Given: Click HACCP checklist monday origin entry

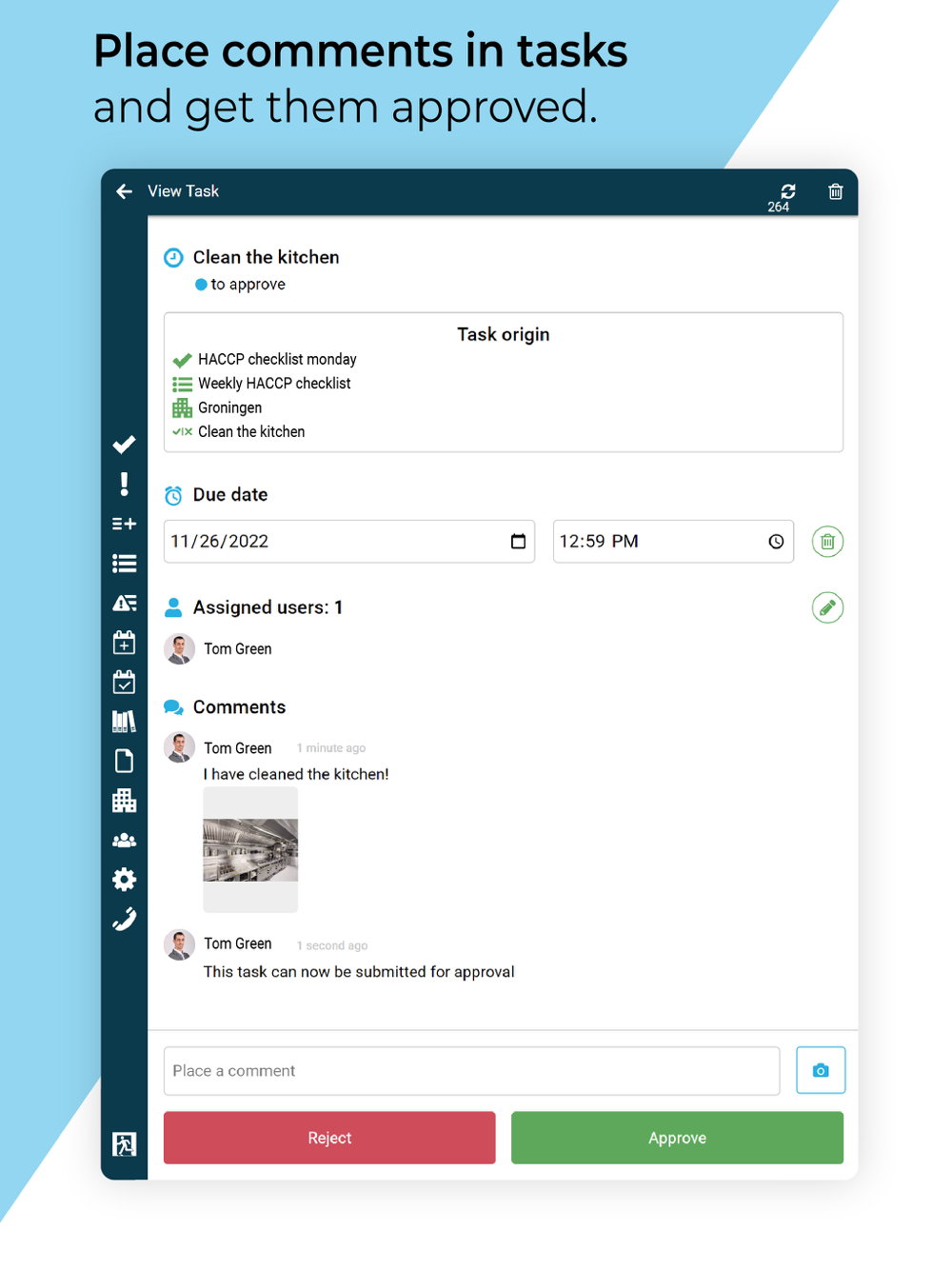Looking at the screenshot, I should click(277, 359).
